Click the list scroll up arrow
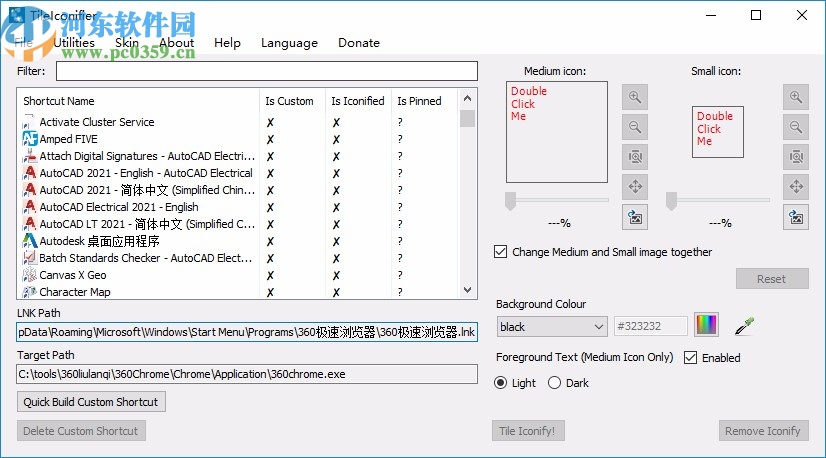This screenshot has height=458, width=826. click(x=467, y=98)
